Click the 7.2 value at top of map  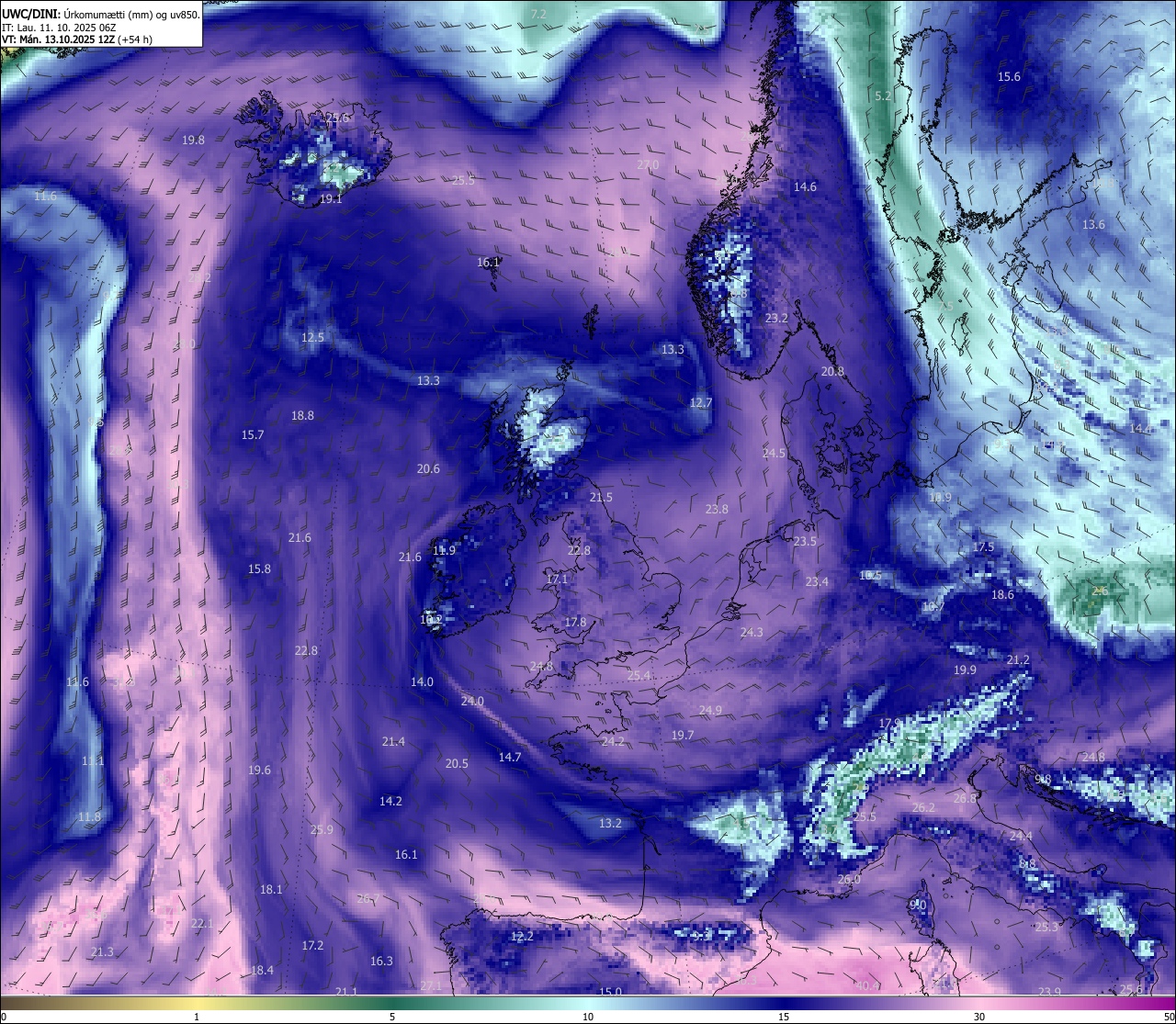538,14
